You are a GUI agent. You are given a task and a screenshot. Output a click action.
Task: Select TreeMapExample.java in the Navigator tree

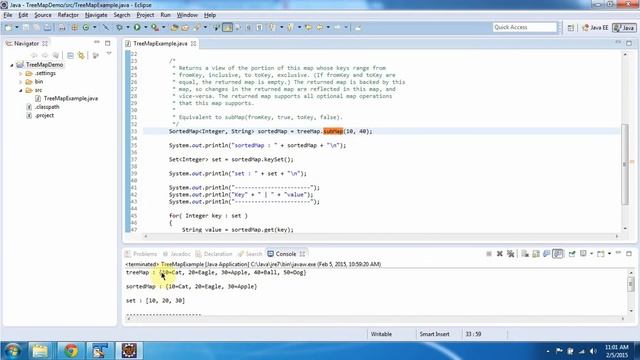click(71, 98)
